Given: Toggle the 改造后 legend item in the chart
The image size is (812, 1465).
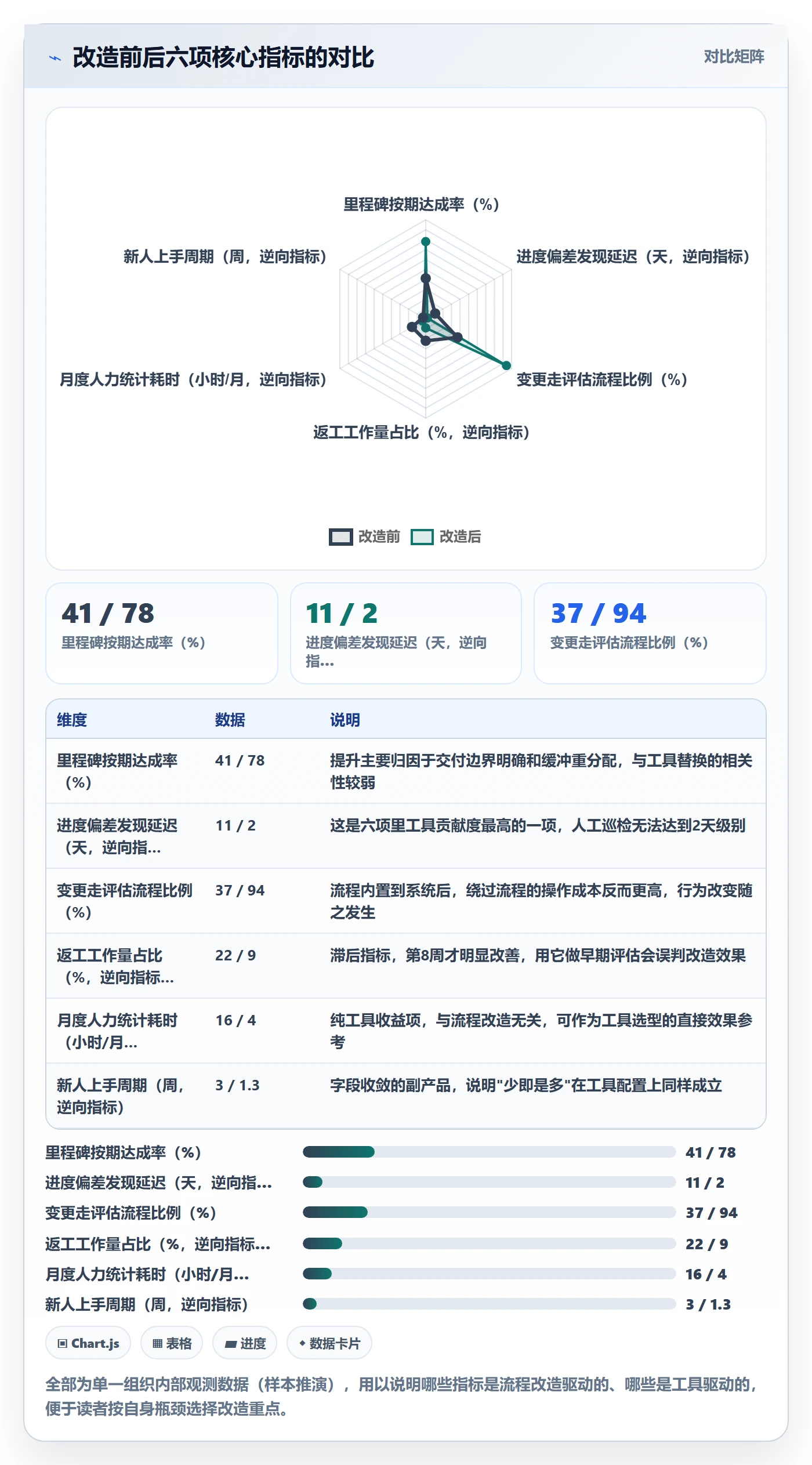Looking at the screenshot, I should pyautogui.click(x=445, y=536).
